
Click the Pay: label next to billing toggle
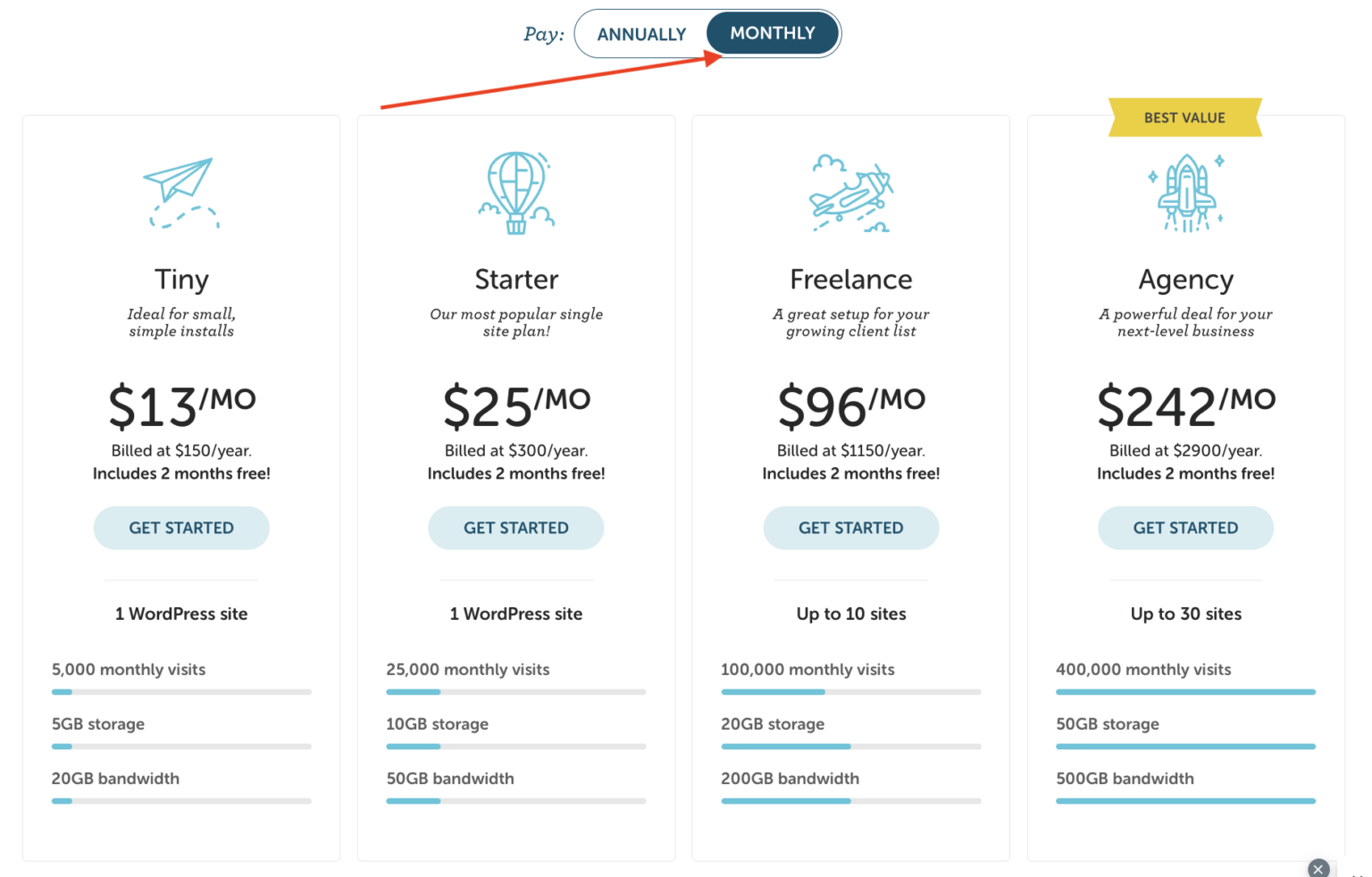tap(542, 33)
